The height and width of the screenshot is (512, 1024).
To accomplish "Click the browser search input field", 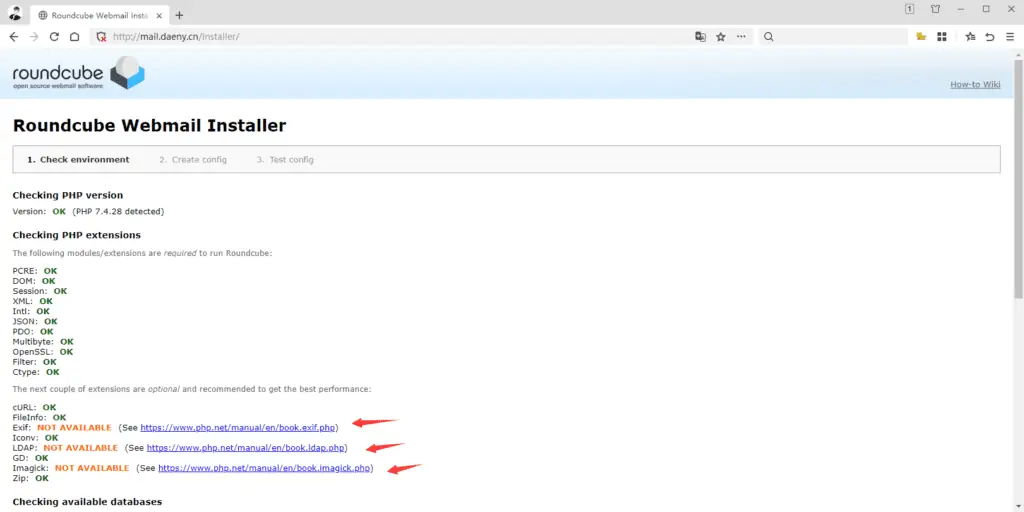I will (x=835, y=37).
